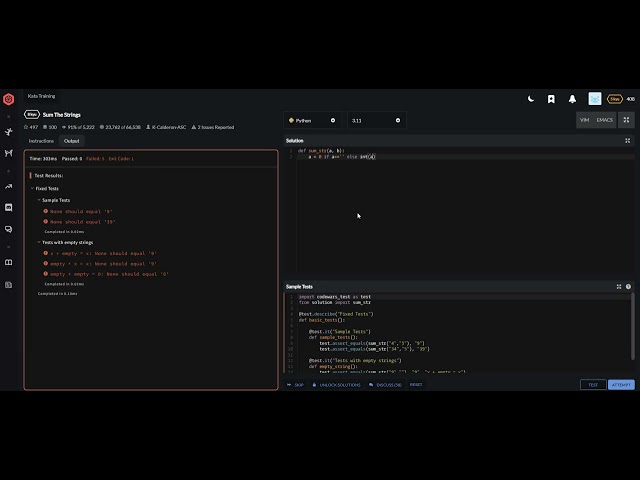Submit solution with ATTEMPT button

point(621,385)
